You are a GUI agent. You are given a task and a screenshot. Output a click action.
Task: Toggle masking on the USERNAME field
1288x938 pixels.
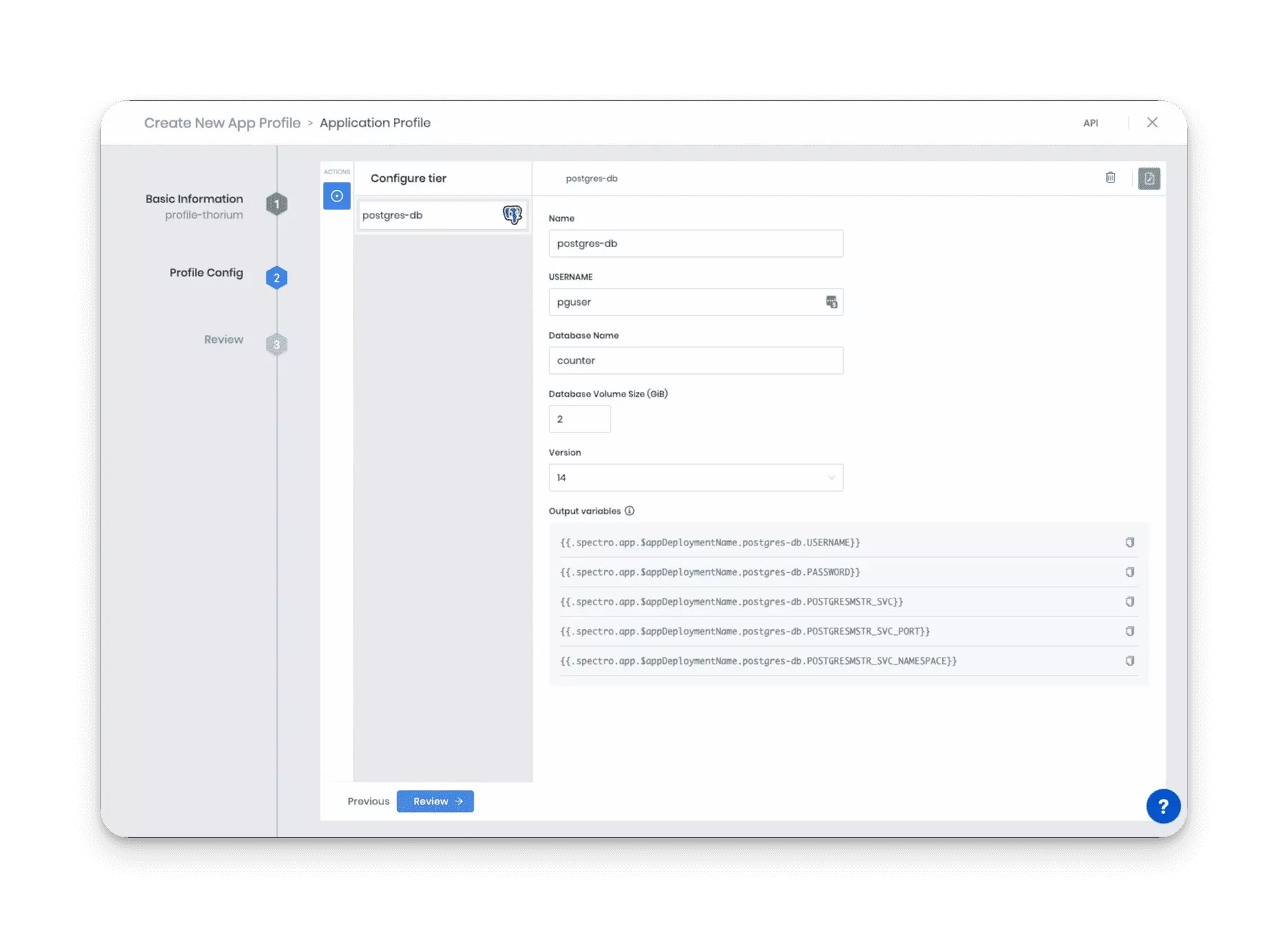[831, 302]
